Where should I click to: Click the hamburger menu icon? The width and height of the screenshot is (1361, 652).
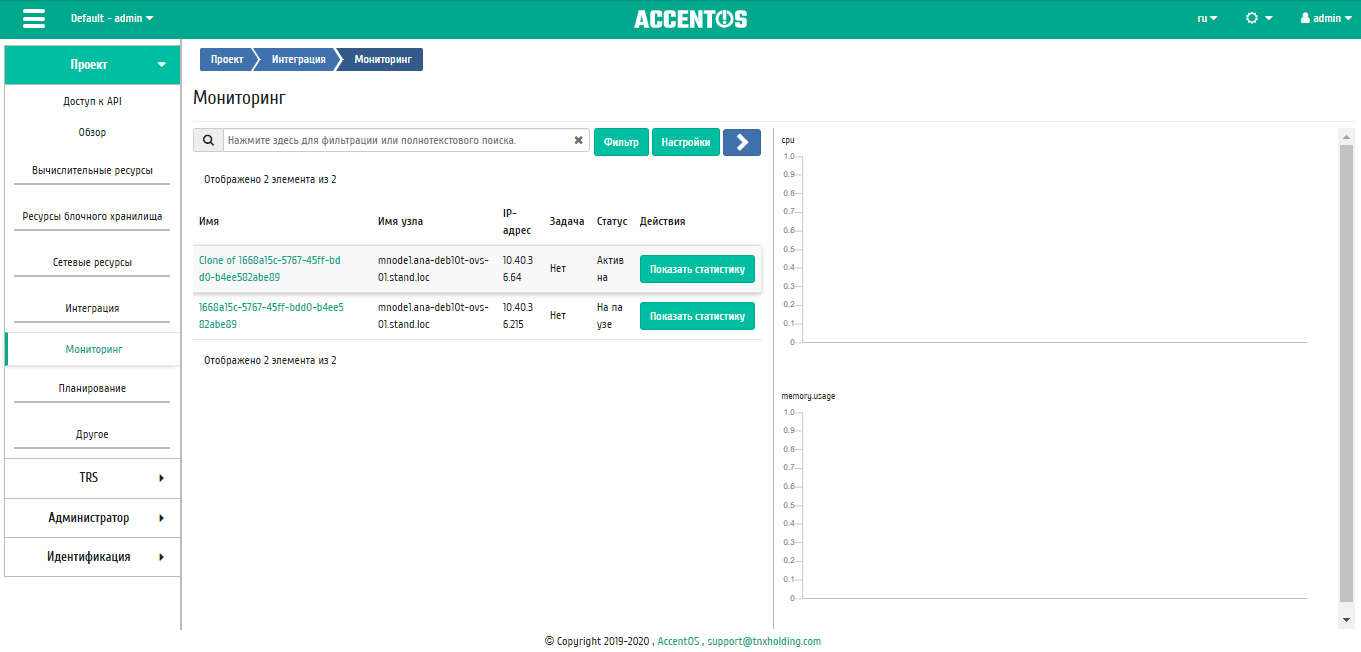pos(34,19)
